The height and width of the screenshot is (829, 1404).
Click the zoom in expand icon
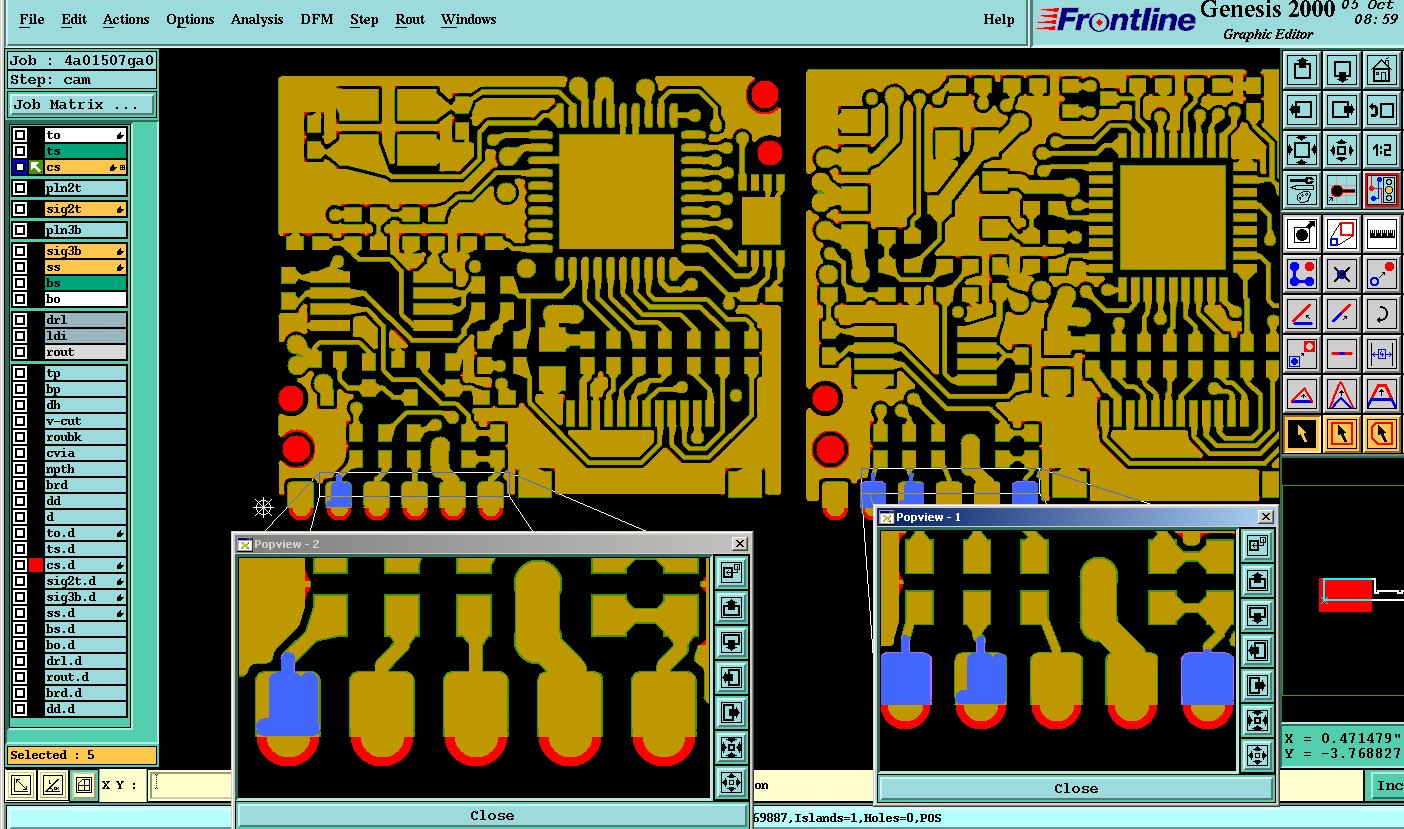pos(1302,150)
